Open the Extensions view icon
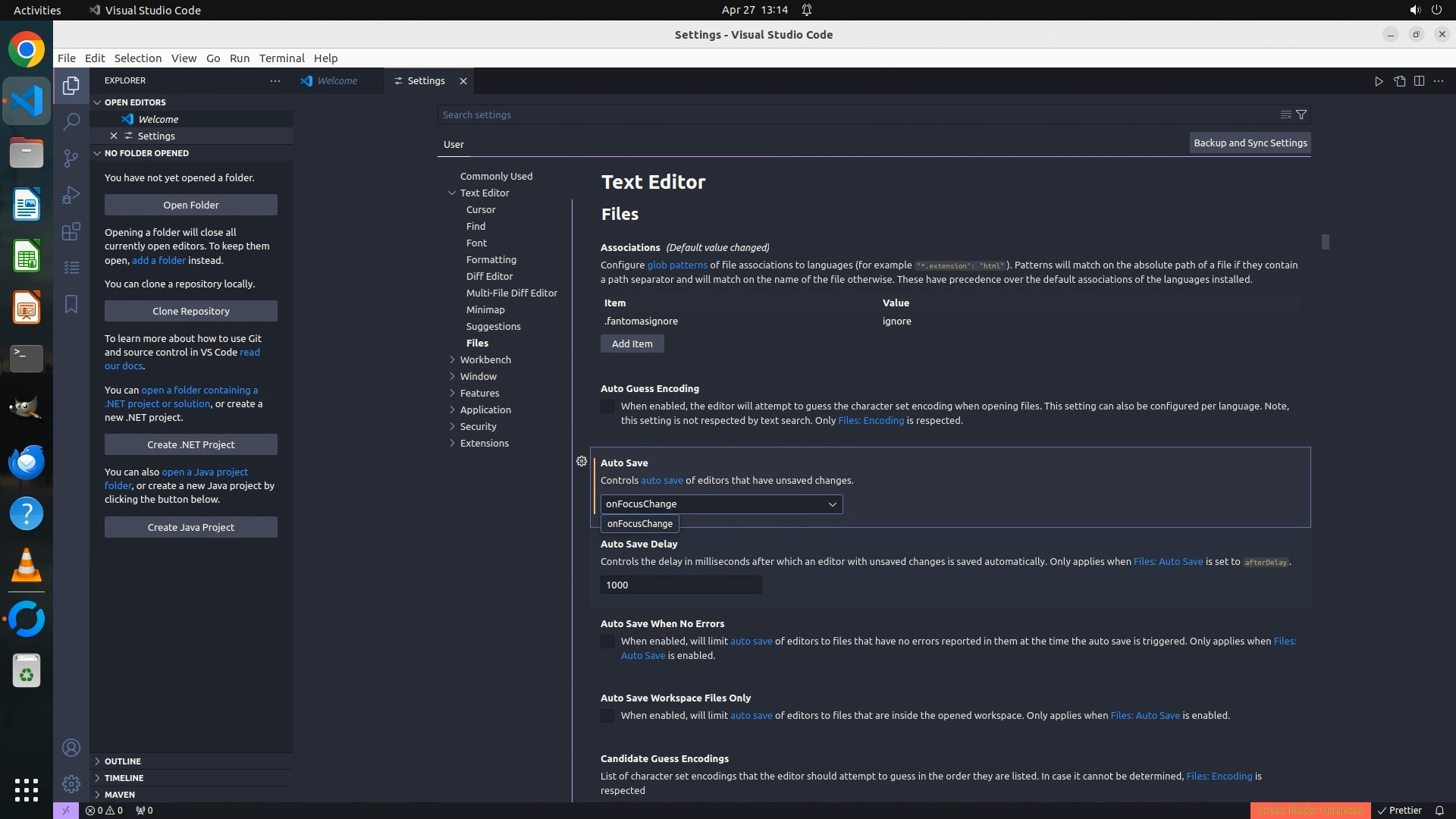The width and height of the screenshot is (1456, 819). 71,231
